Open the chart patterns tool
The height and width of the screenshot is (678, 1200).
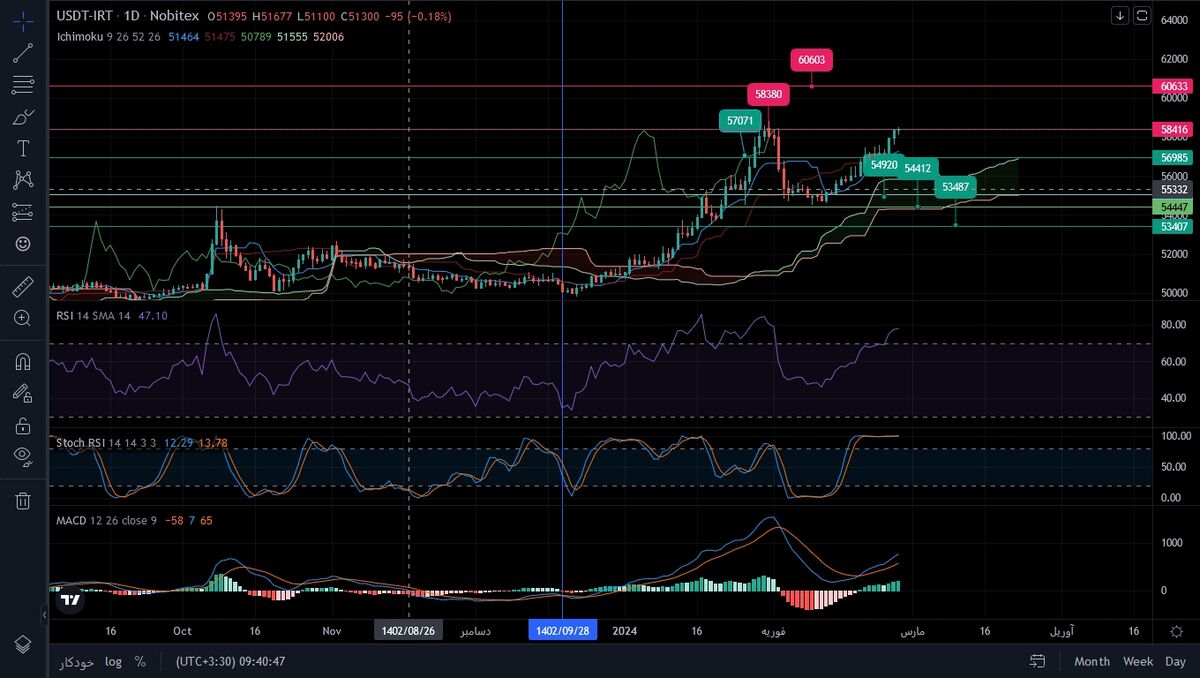pos(23,180)
